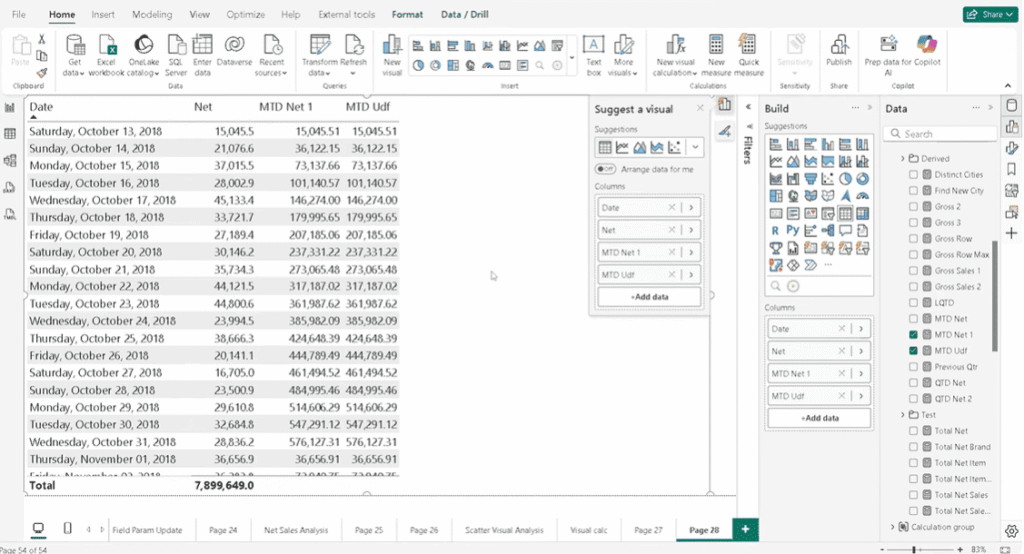Open Excel workbook data source
The image size is (1024, 554).
[x=106, y=55]
